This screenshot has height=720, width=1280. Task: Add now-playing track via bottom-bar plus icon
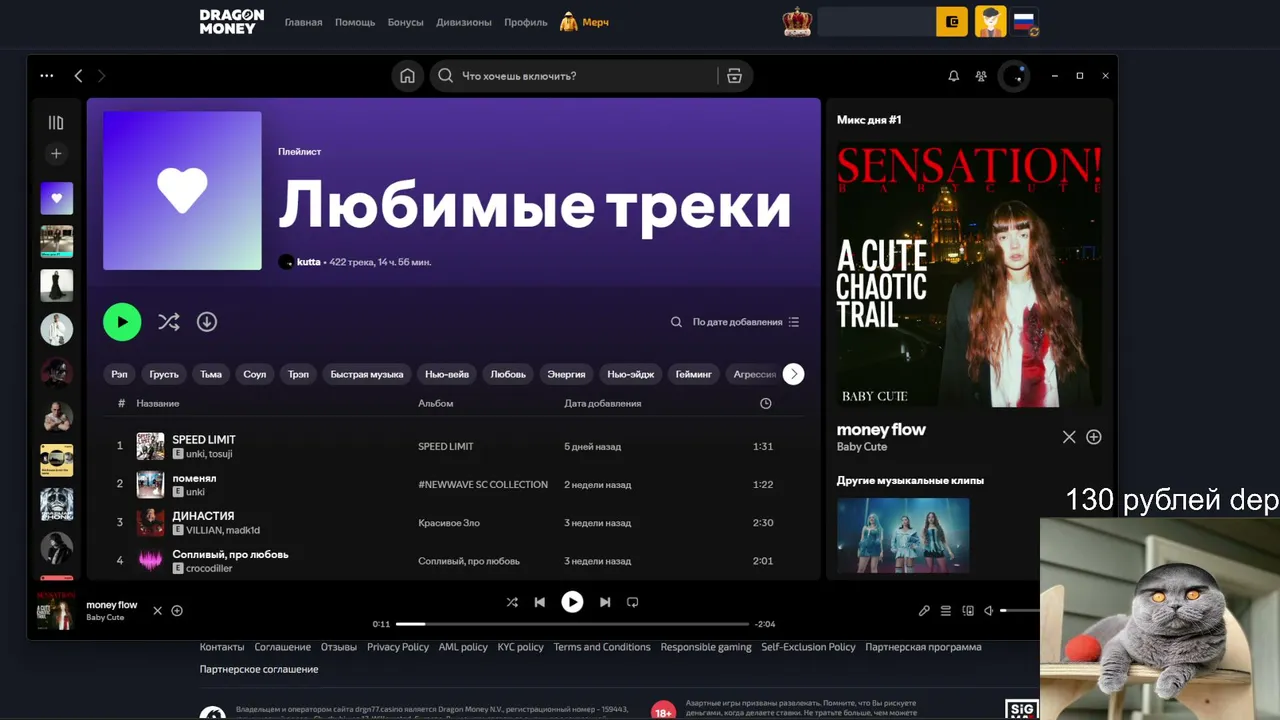click(x=177, y=611)
